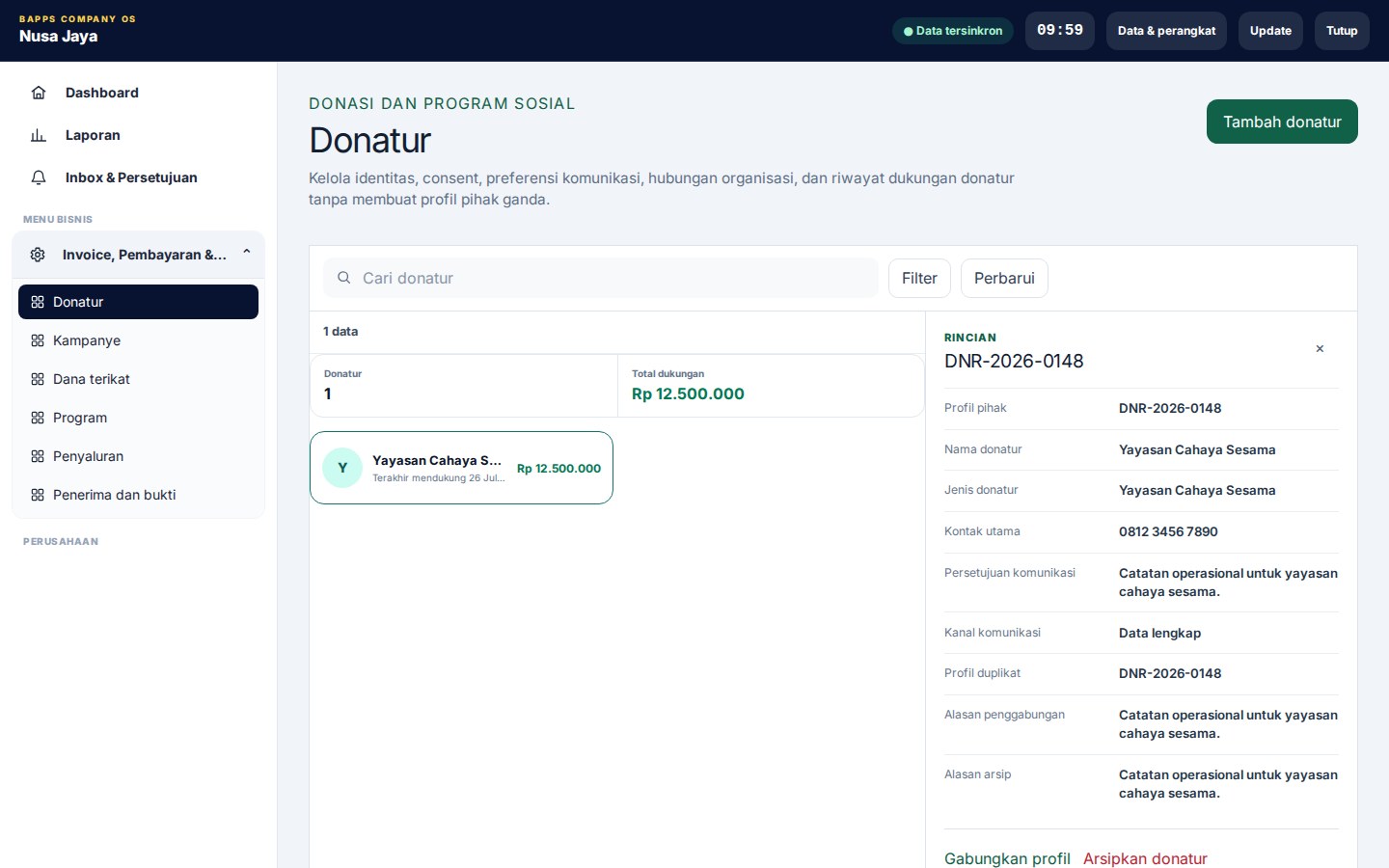Collapse the Invoice, Pembayaran menu chevron

point(247,253)
